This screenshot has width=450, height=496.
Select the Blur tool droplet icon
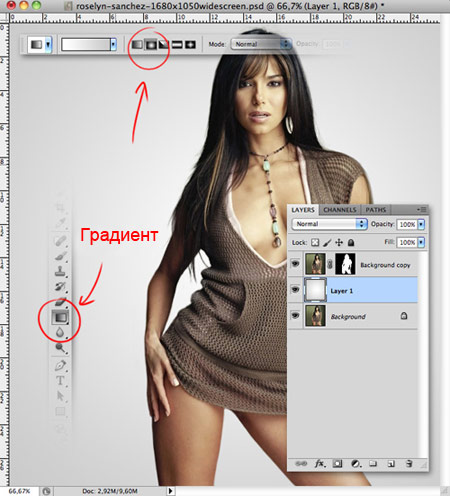(60, 332)
